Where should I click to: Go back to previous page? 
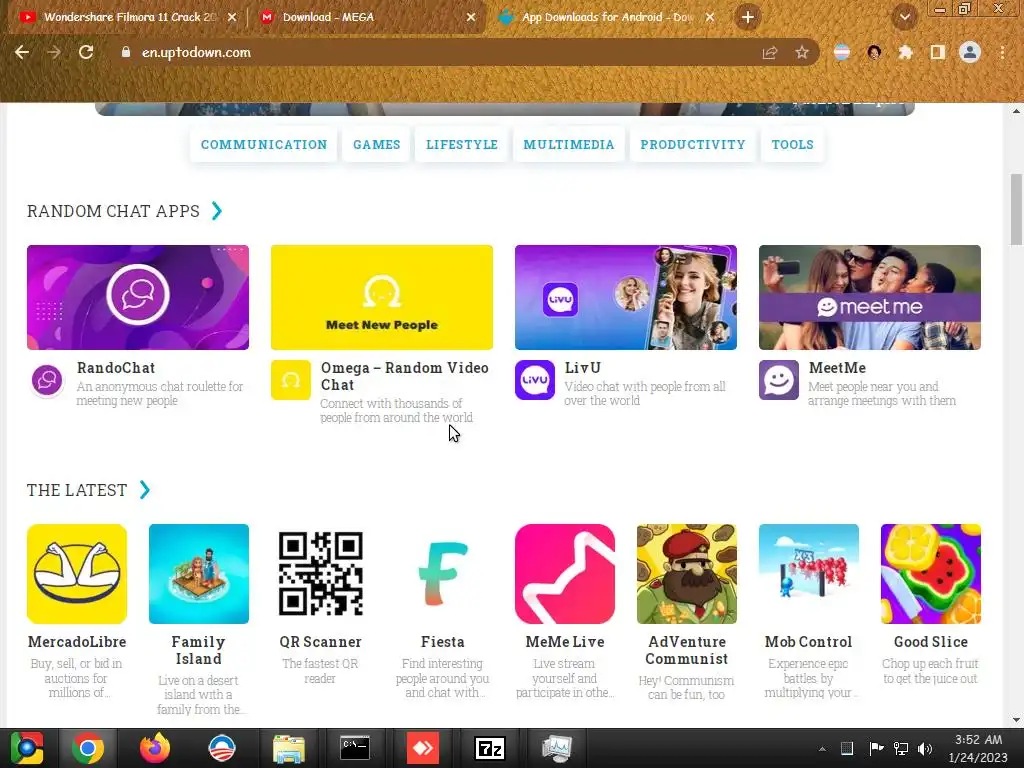tap(22, 52)
